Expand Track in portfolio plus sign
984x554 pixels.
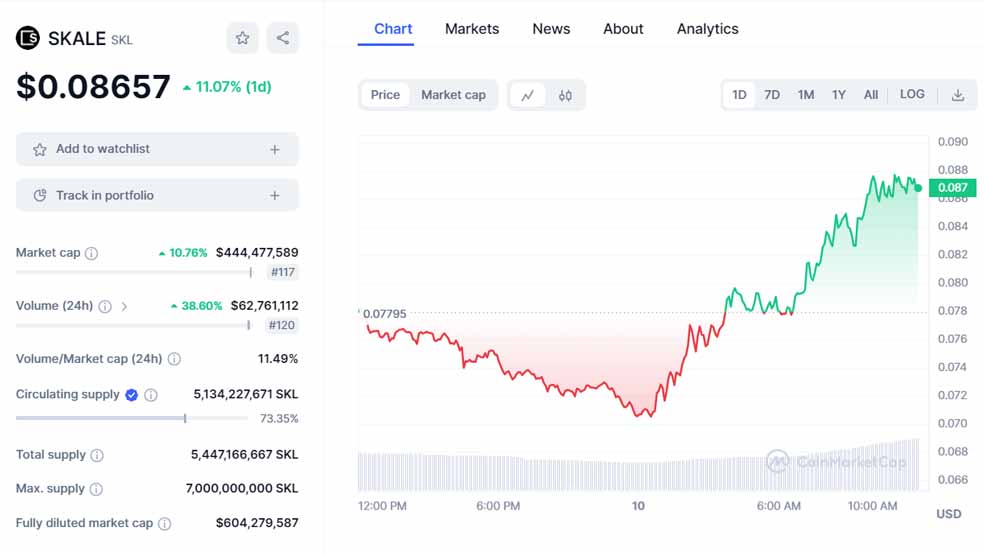[x=274, y=196]
